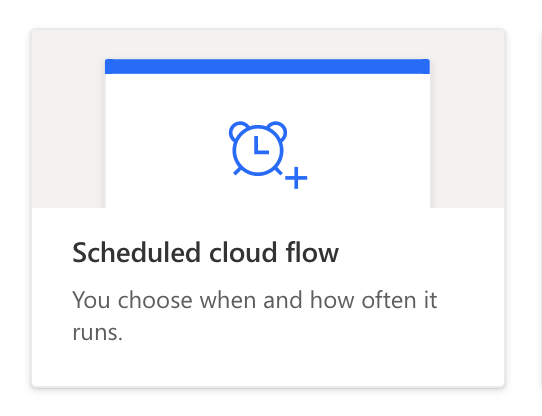Click the gray area left of the preview
This screenshot has height=416, width=542.
(68, 119)
